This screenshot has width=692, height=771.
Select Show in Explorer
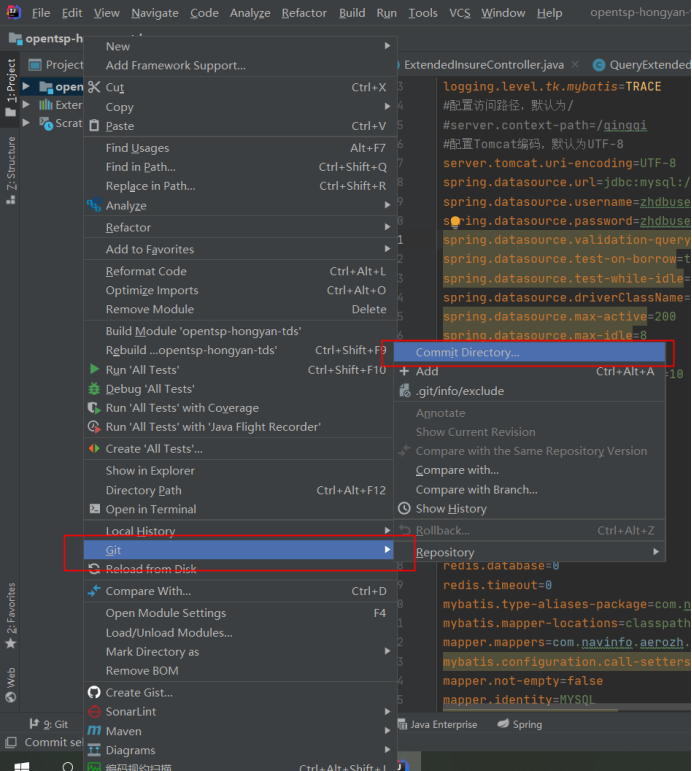pyautogui.click(x=240, y=471)
